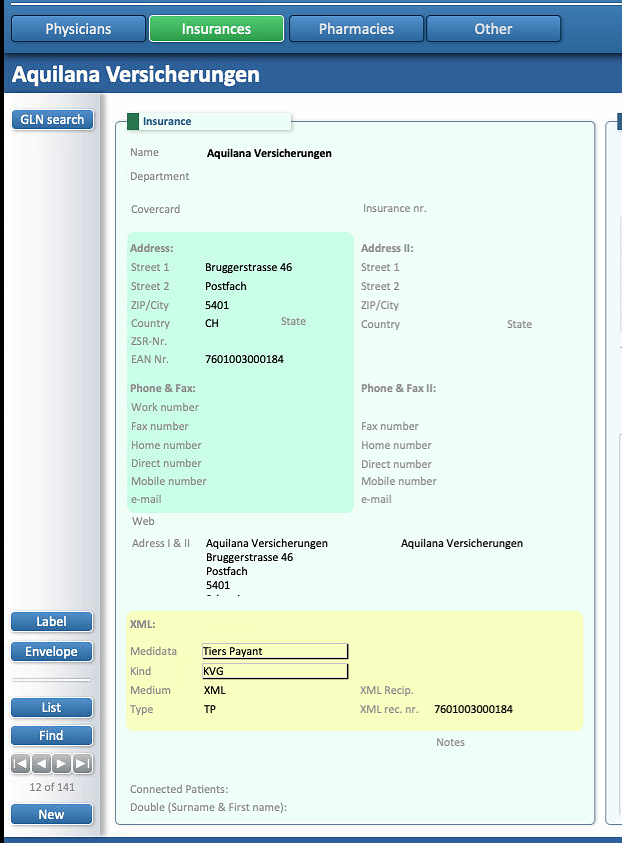
Task: Open the Physicians tab
Action: 78,28
